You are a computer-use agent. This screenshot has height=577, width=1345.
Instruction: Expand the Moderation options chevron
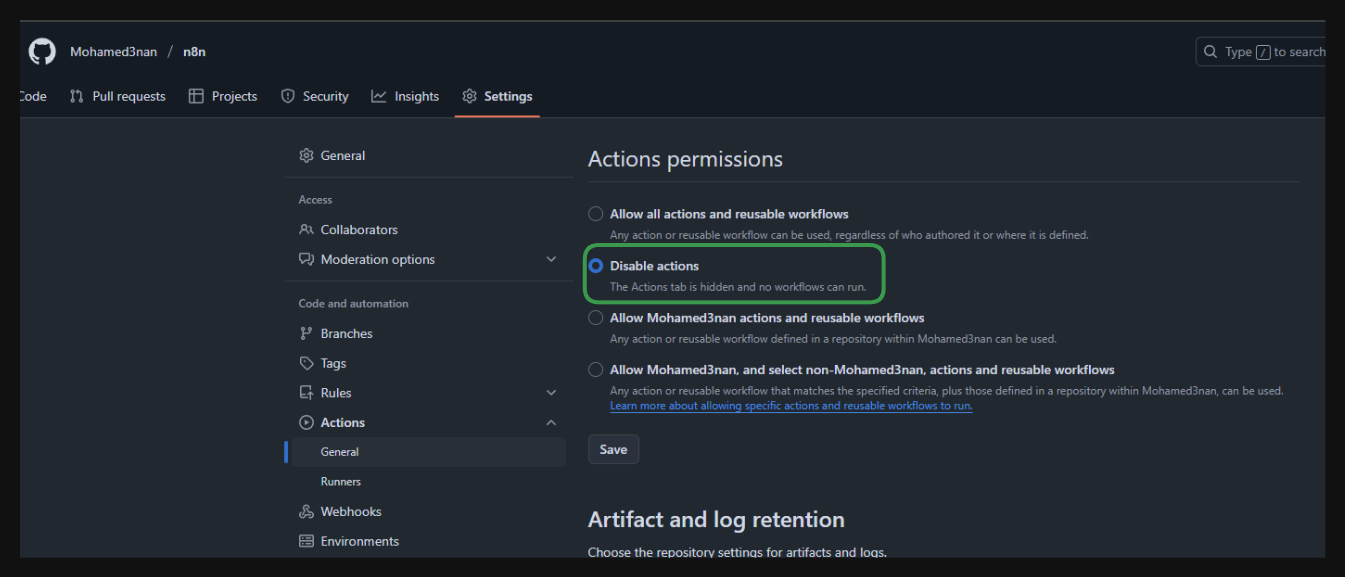[551, 259]
